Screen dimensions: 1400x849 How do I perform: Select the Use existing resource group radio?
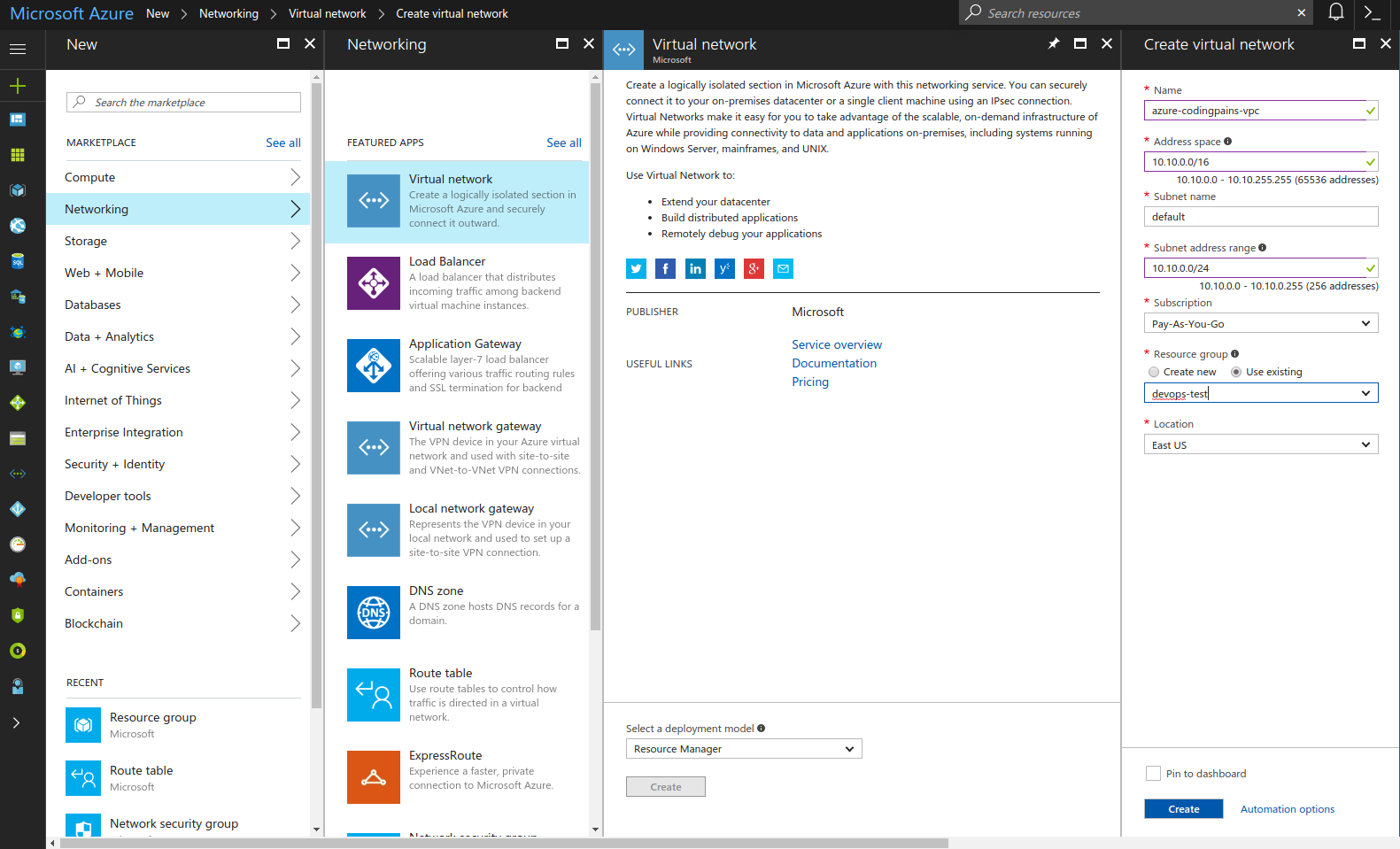click(1236, 372)
